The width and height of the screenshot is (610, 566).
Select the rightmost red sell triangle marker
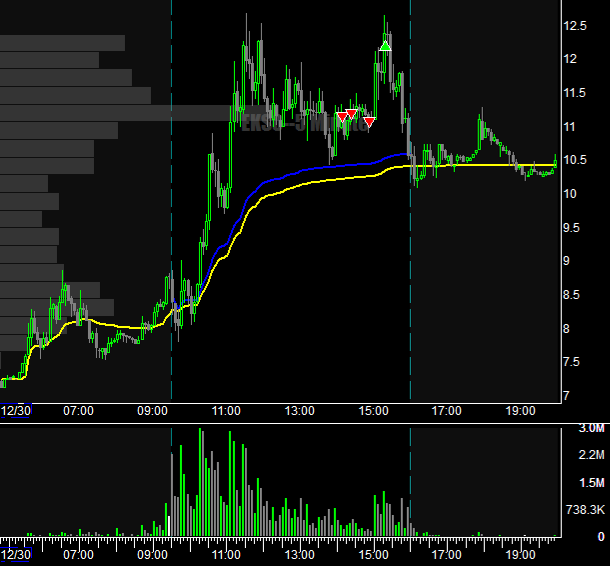click(369, 122)
